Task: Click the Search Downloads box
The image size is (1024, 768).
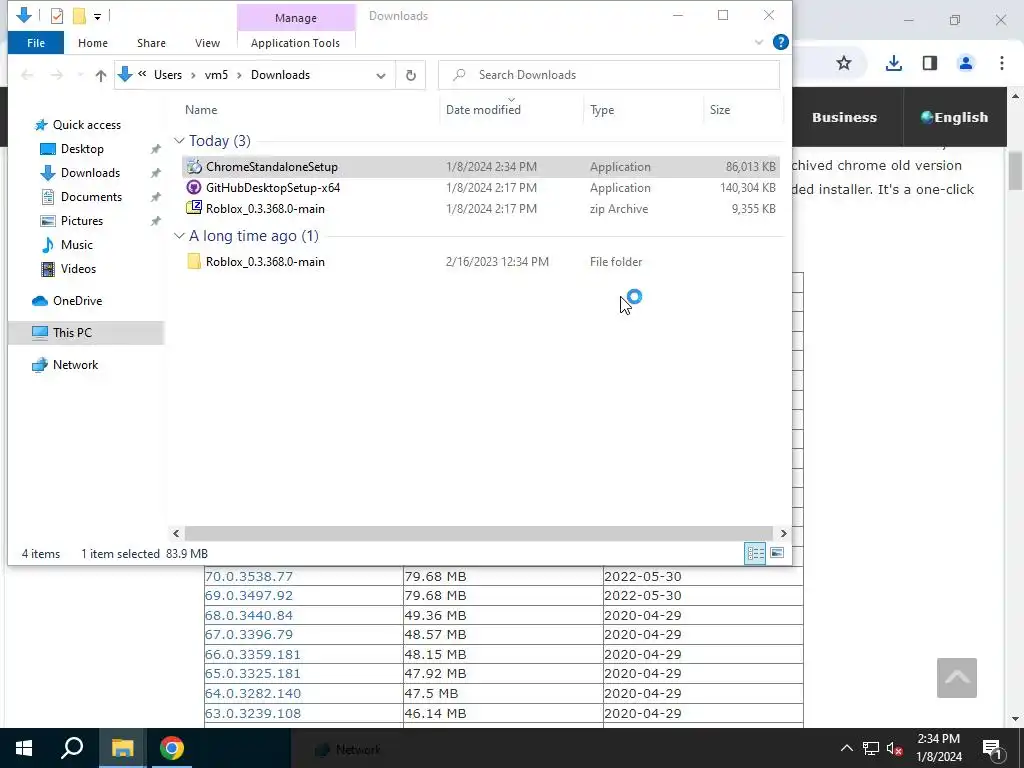Action: (609, 75)
